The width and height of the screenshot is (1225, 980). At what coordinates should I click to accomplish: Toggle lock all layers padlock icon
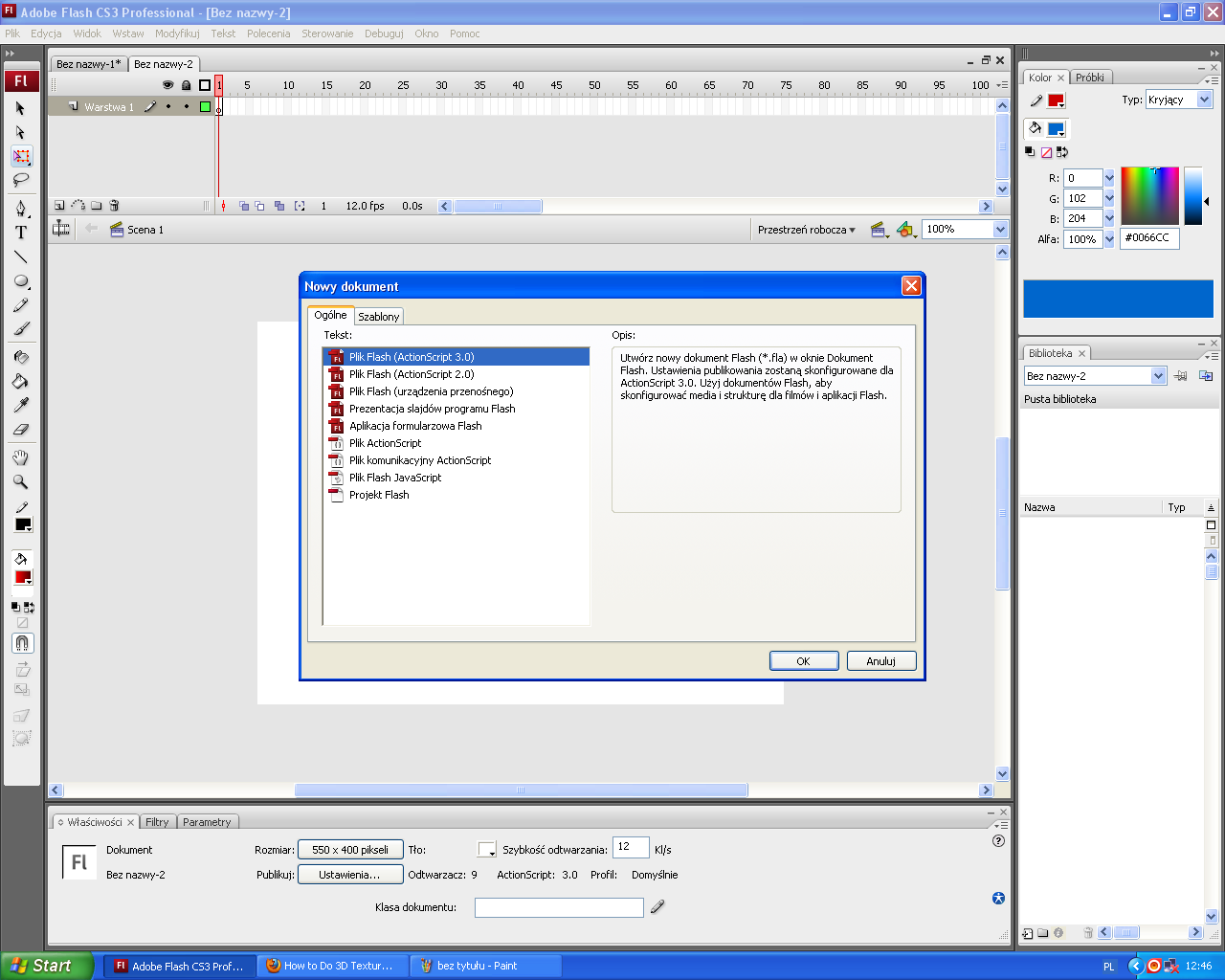187,85
